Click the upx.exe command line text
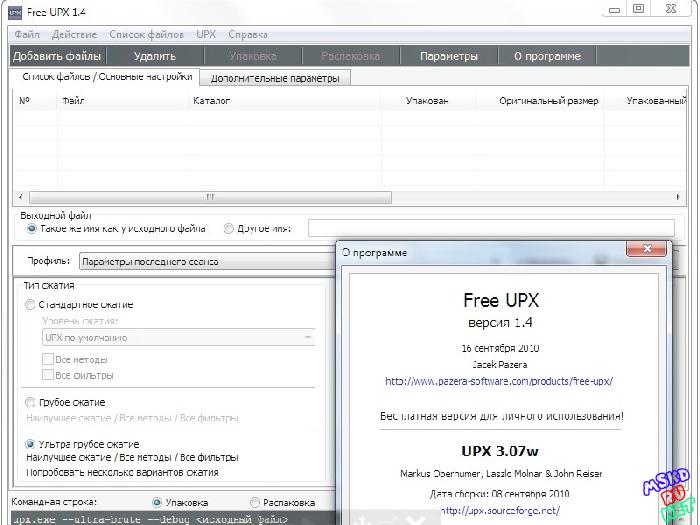 [x=150, y=520]
